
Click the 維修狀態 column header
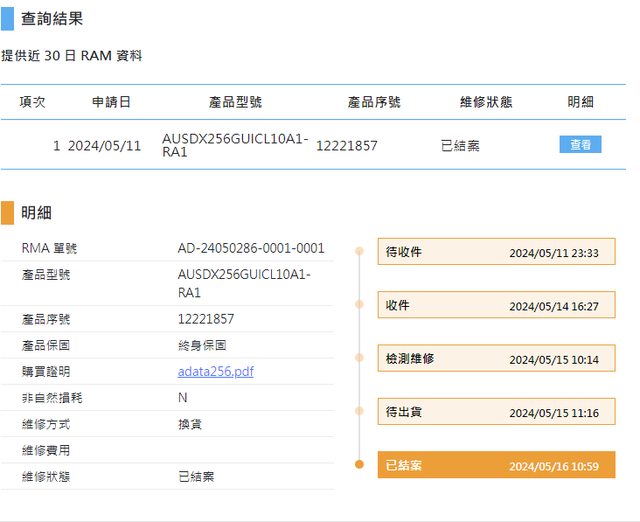point(486,102)
